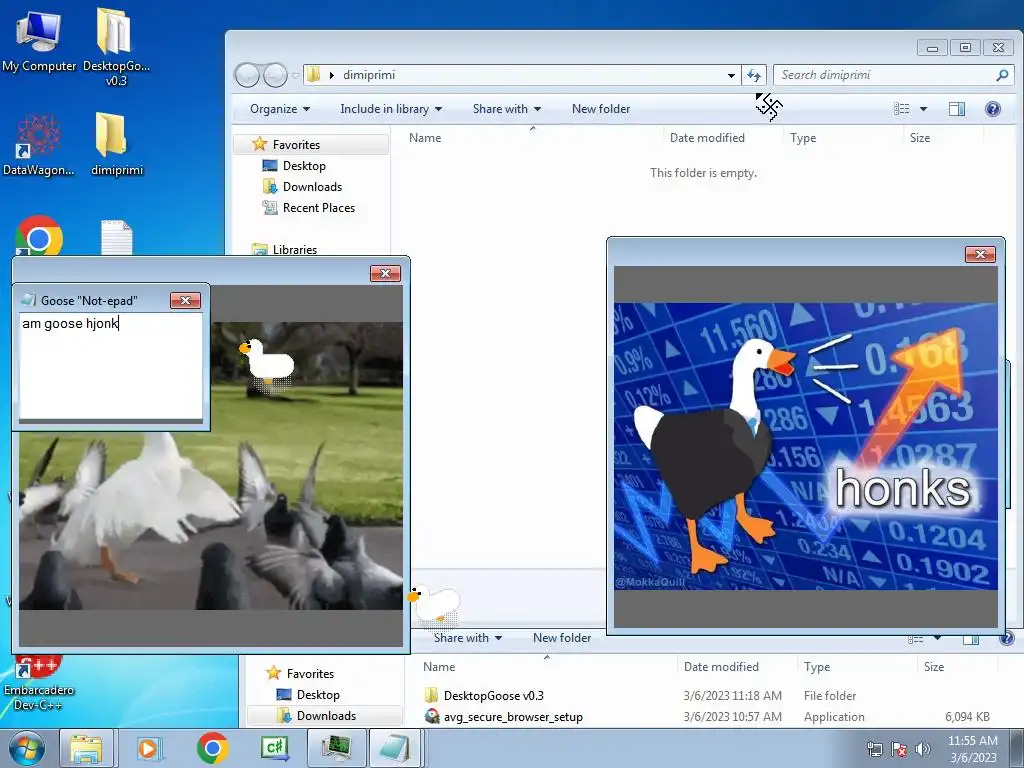Sort by the Name column in the dimiprimi window

click(425, 138)
